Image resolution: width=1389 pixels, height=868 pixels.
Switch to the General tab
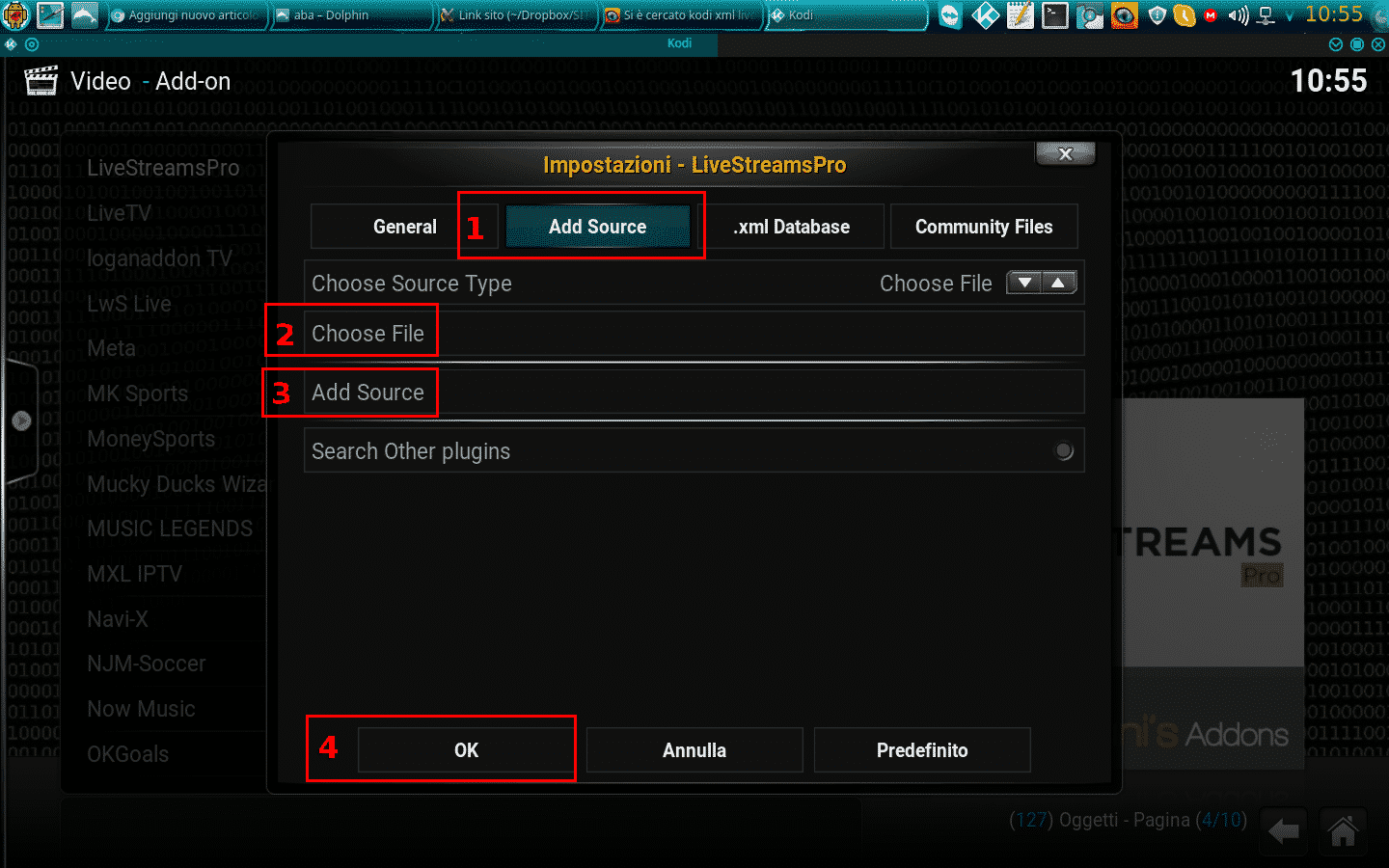point(404,227)
